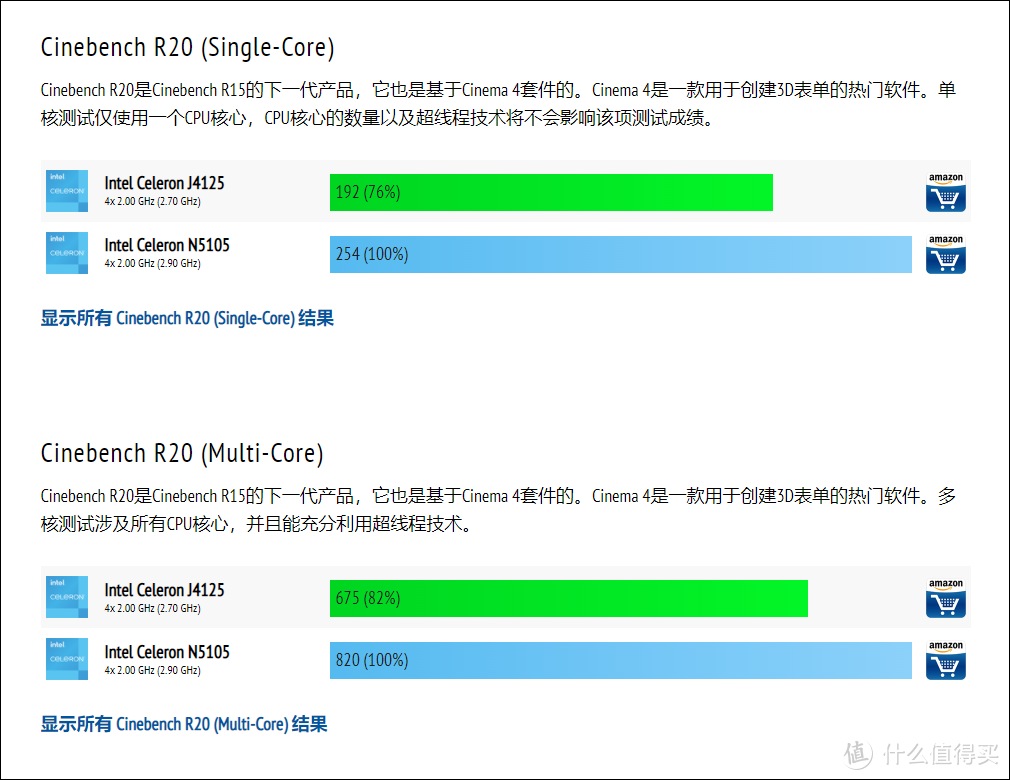Click the Intel Celeron badge beside J4125 multi-core row
The height and width of the screenshot is (780, 1010).
(x=66, y=597)
